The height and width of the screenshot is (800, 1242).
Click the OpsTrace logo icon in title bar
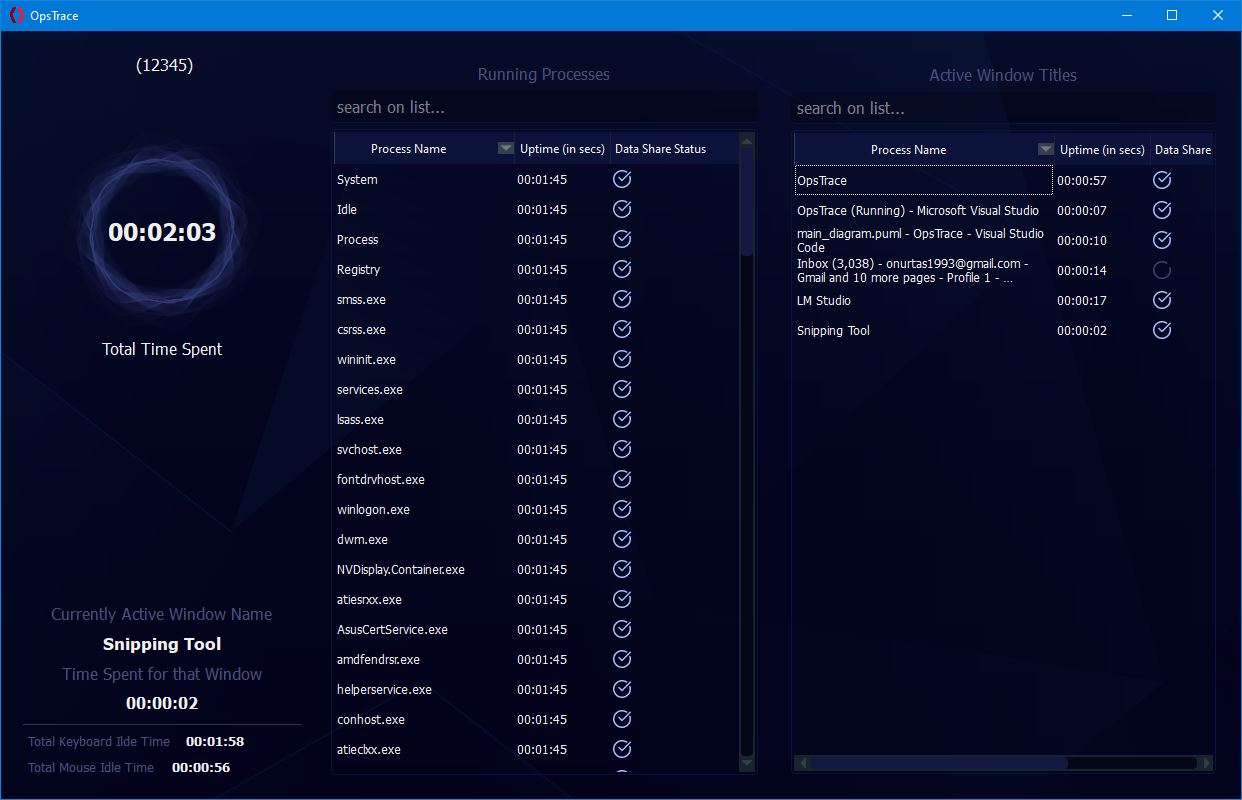coord(16,15)
